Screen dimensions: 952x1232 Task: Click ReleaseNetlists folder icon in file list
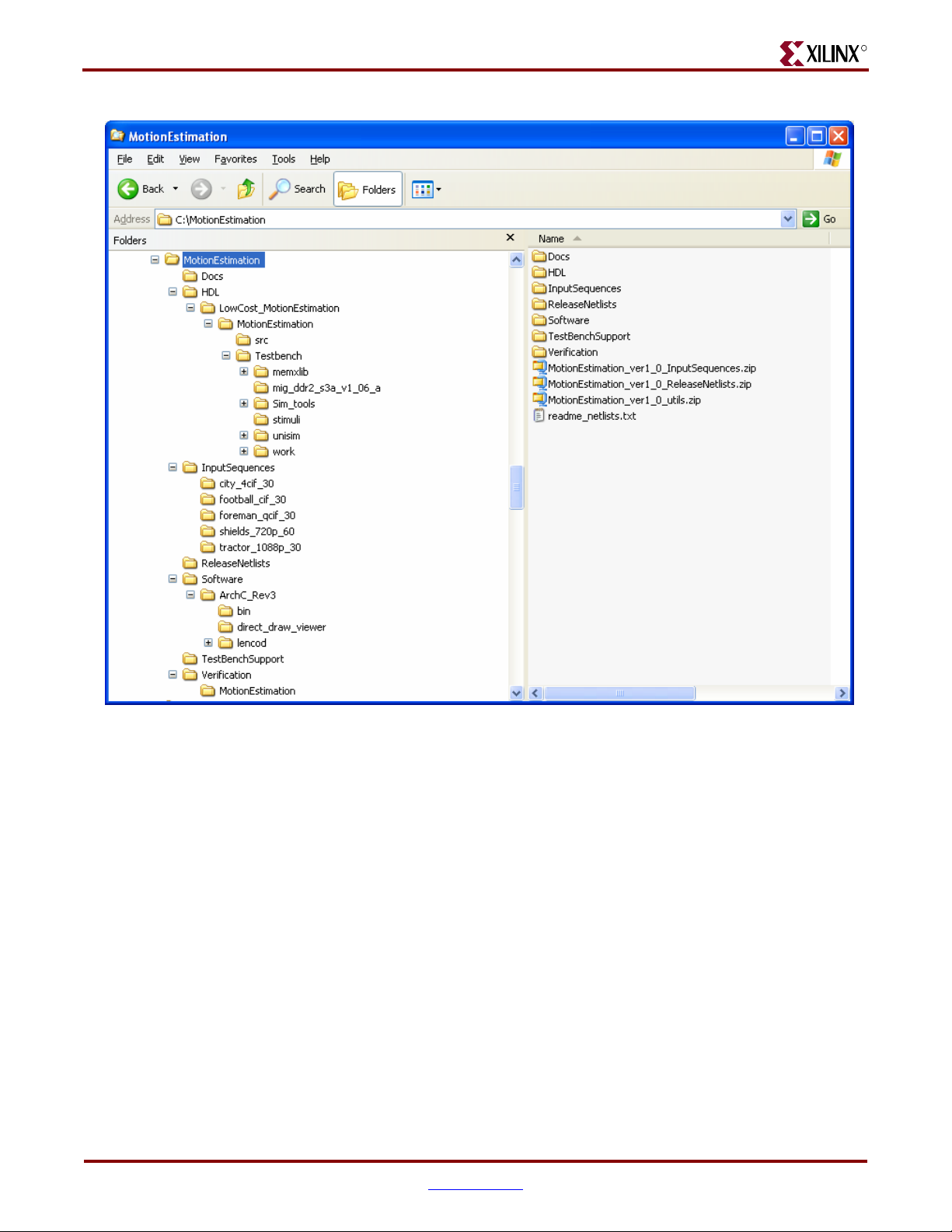coord(539,304)
